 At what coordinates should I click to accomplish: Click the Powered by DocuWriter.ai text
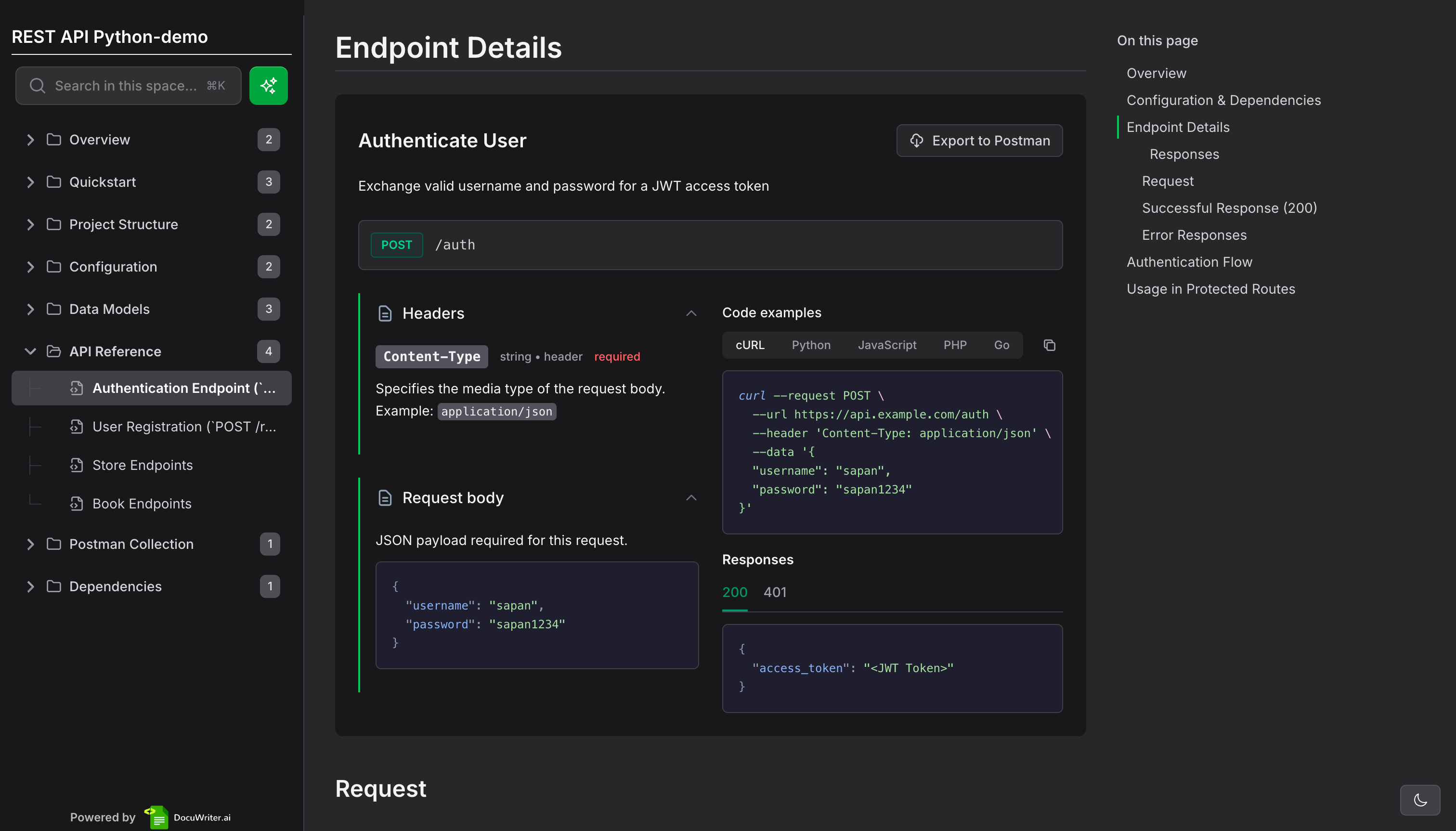click(x=150, y=818)
